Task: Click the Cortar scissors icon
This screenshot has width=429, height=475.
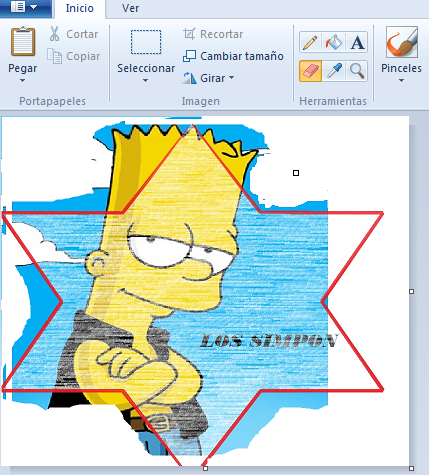Action: click(x=54, y=34)
